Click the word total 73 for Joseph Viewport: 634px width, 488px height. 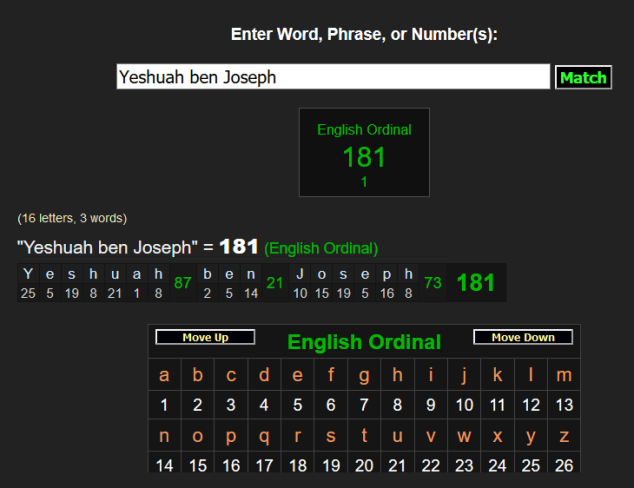pos(433,283)
